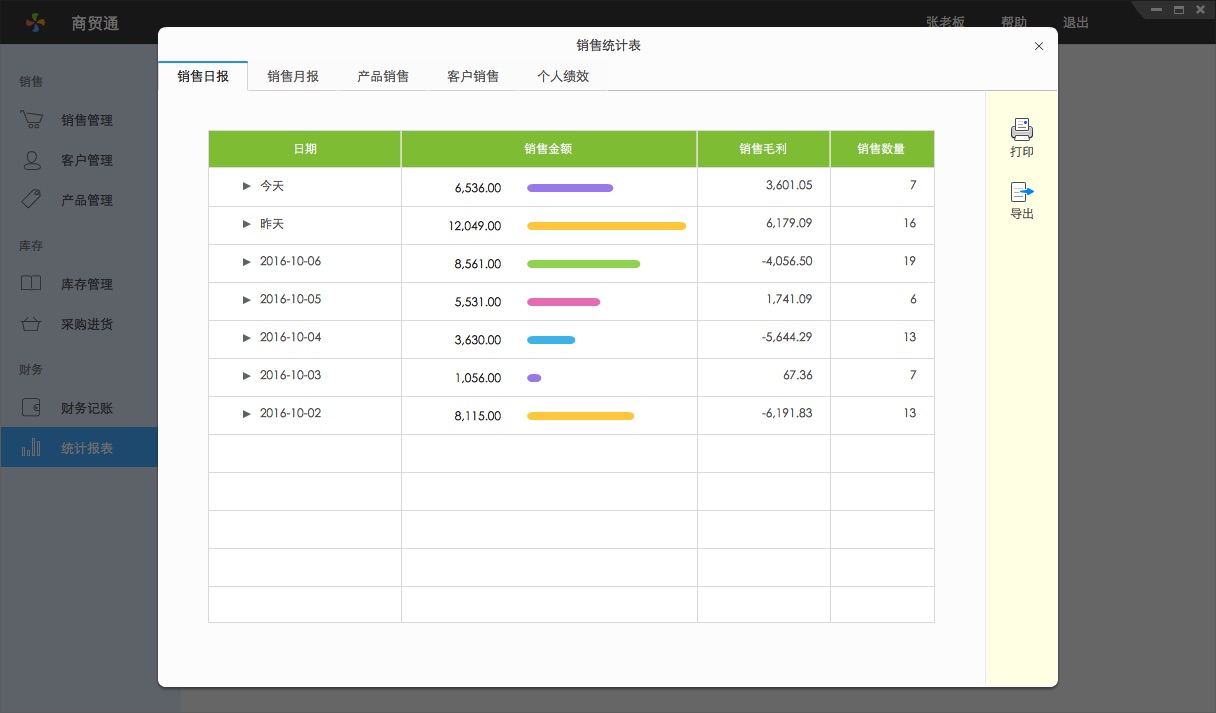
Task: Sort by the 销售金额 column header
Action: [548, 148]
